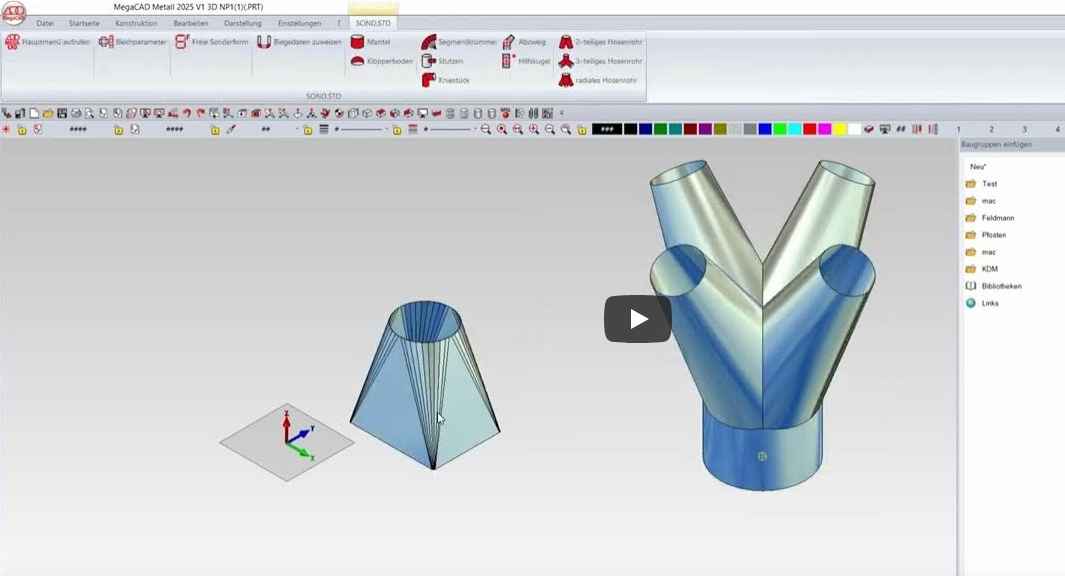1065x576 pixels.
Task: Switch to the Darstellung tab
Action: point(242,23)
